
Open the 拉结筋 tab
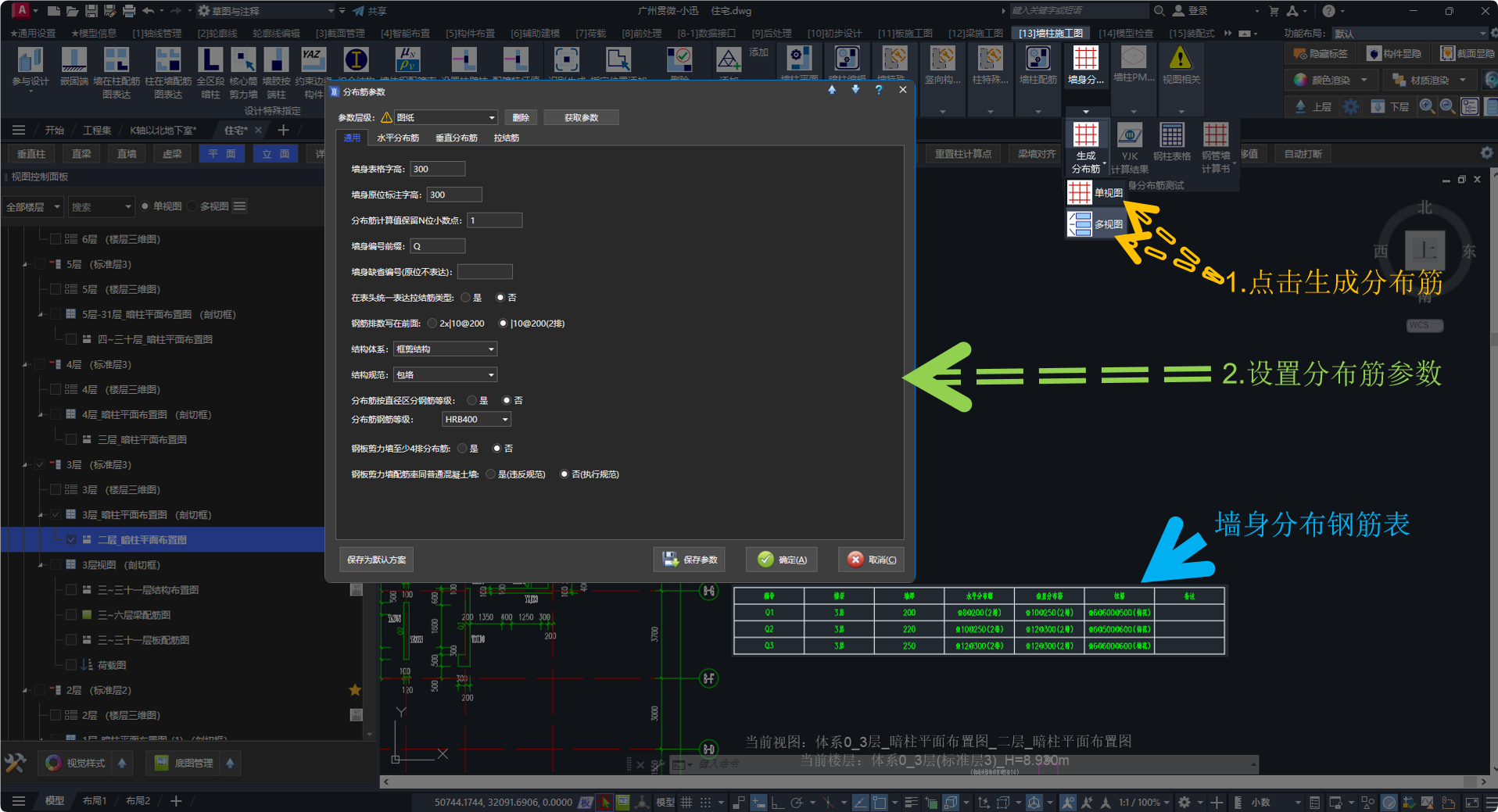tap(506, 138)
